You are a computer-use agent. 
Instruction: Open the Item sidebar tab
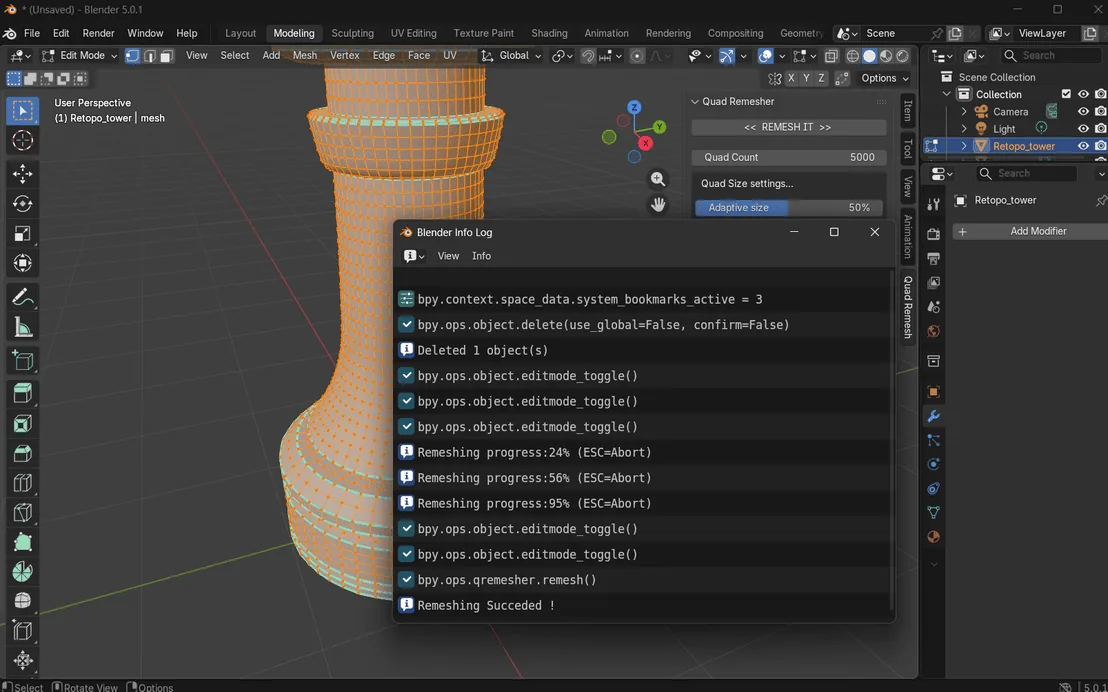[x=908, y=111]
